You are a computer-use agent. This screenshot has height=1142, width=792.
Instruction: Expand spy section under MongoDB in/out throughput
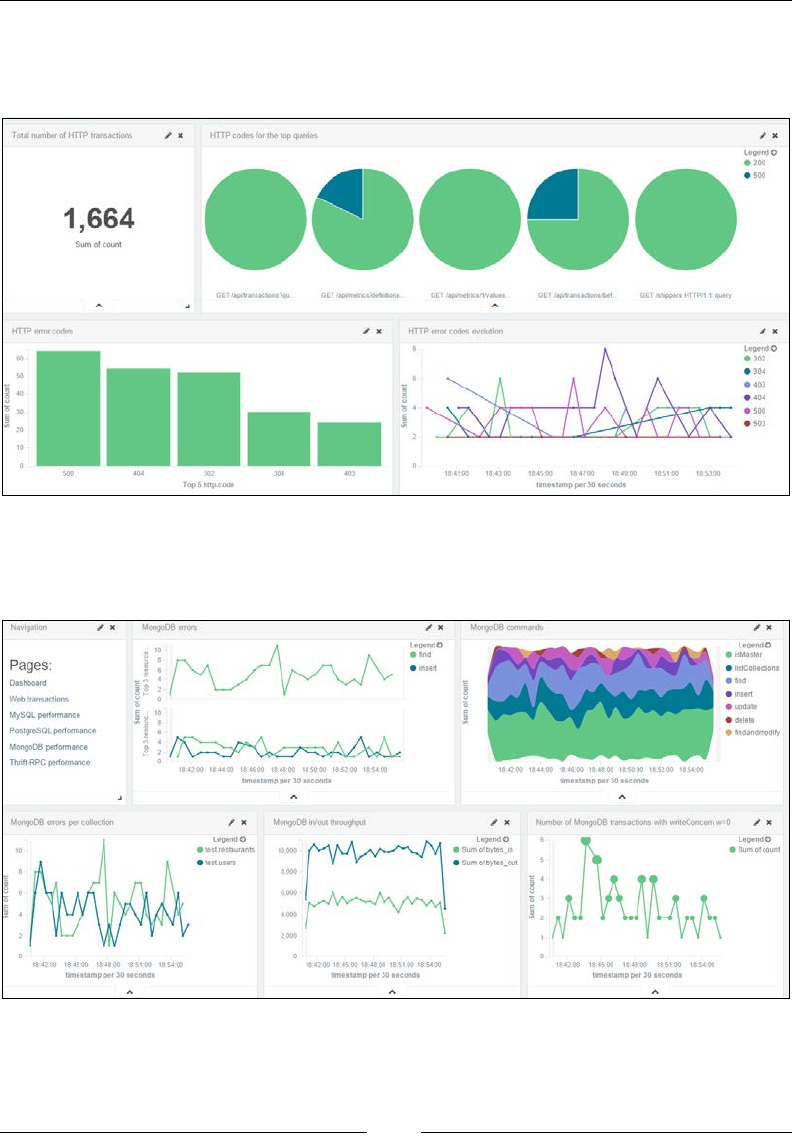[x=392, y=992]
